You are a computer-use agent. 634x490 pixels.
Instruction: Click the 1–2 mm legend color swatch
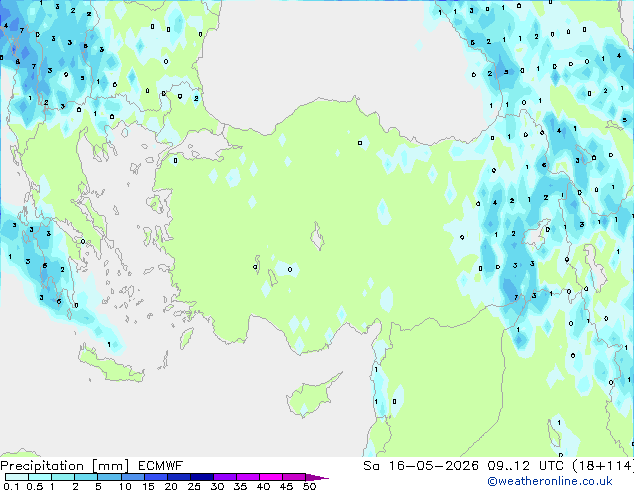(x=63, y=477)
